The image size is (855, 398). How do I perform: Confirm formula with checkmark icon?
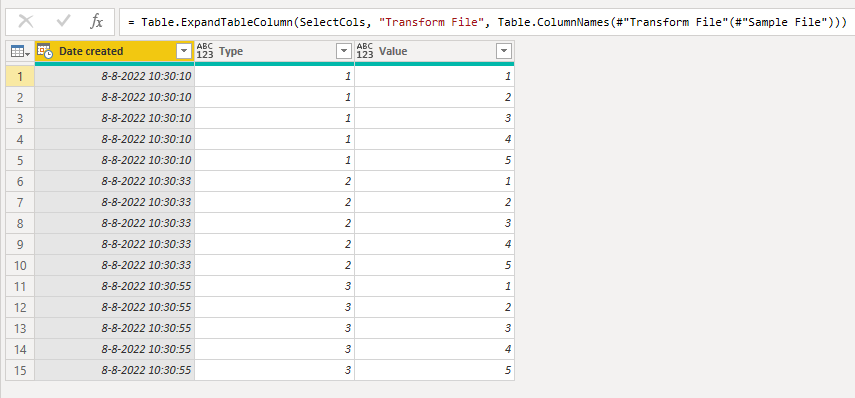[64, 22]
